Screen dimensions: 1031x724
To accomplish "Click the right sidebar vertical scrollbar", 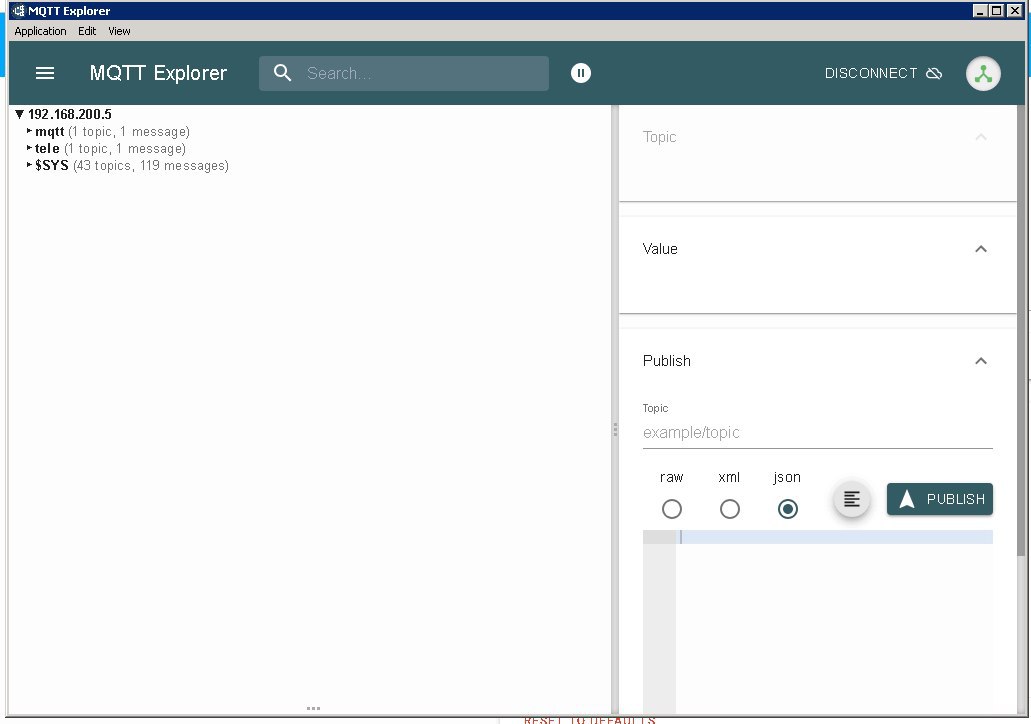I will click(1020, 329).
